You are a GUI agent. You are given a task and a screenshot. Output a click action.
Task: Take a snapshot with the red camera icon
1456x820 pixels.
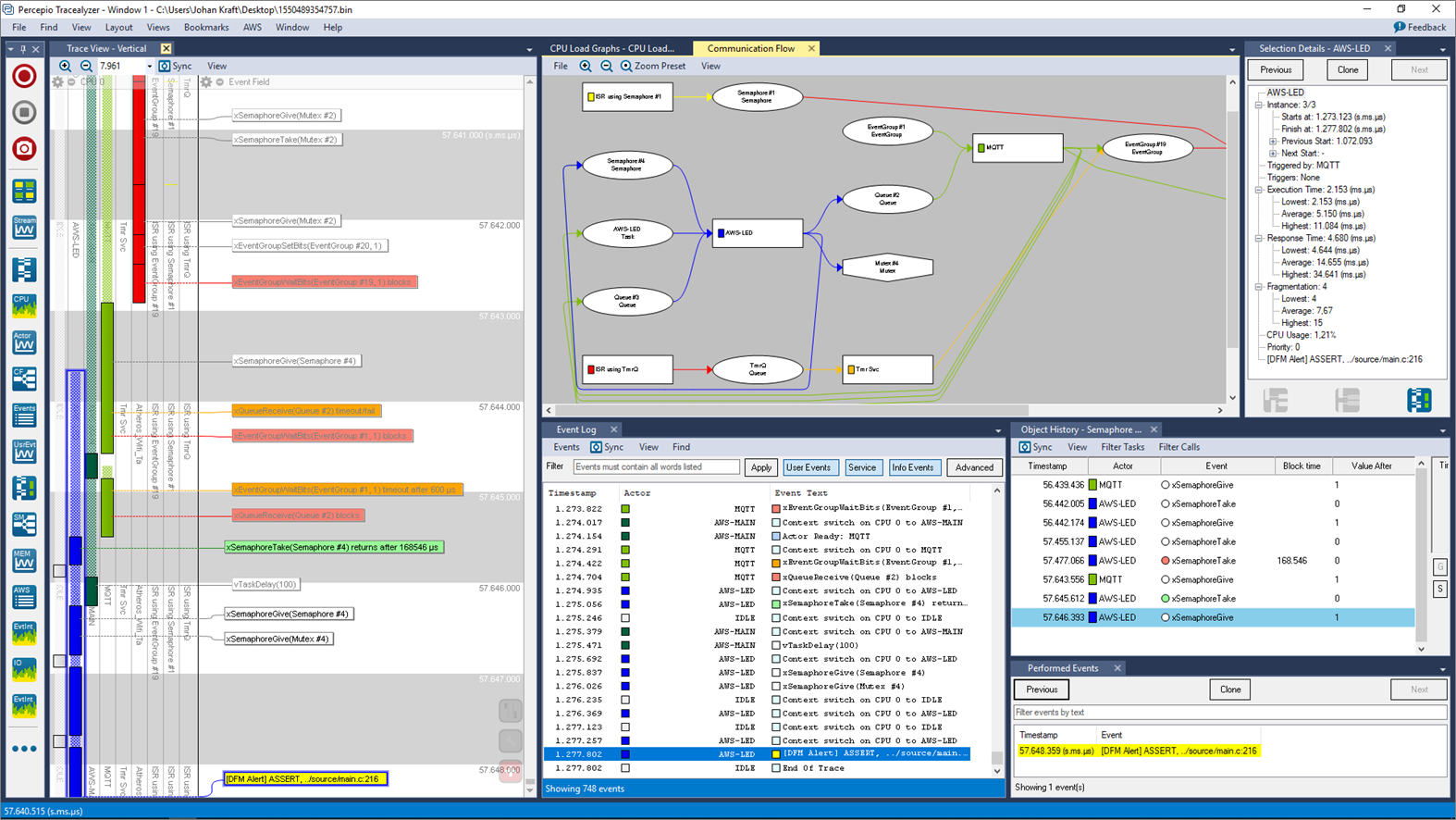[x=24, y=148]
